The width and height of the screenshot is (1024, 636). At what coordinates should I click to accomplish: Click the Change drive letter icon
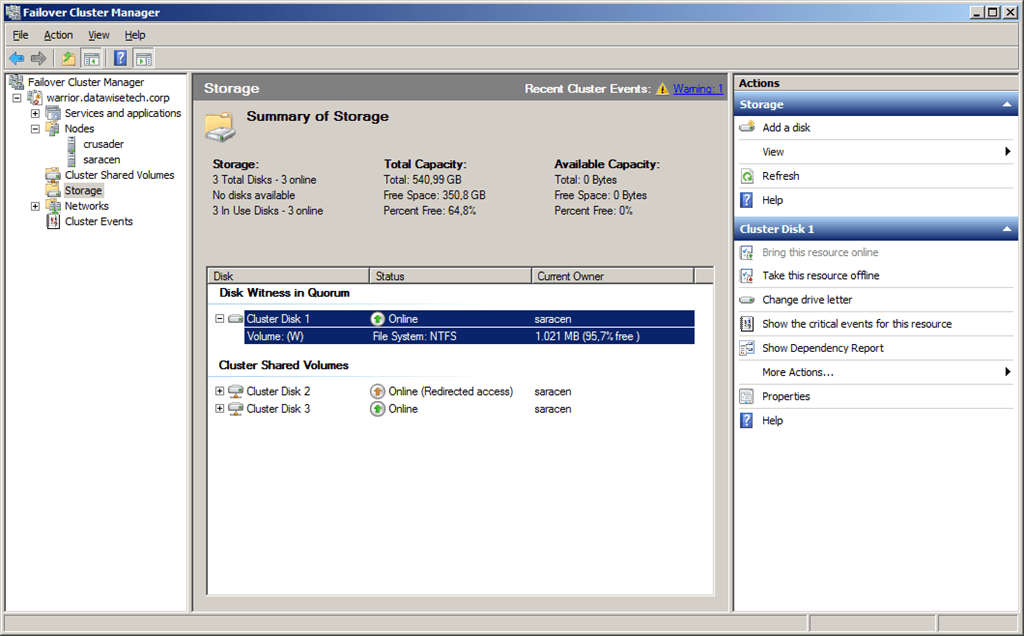pos(747,300)
